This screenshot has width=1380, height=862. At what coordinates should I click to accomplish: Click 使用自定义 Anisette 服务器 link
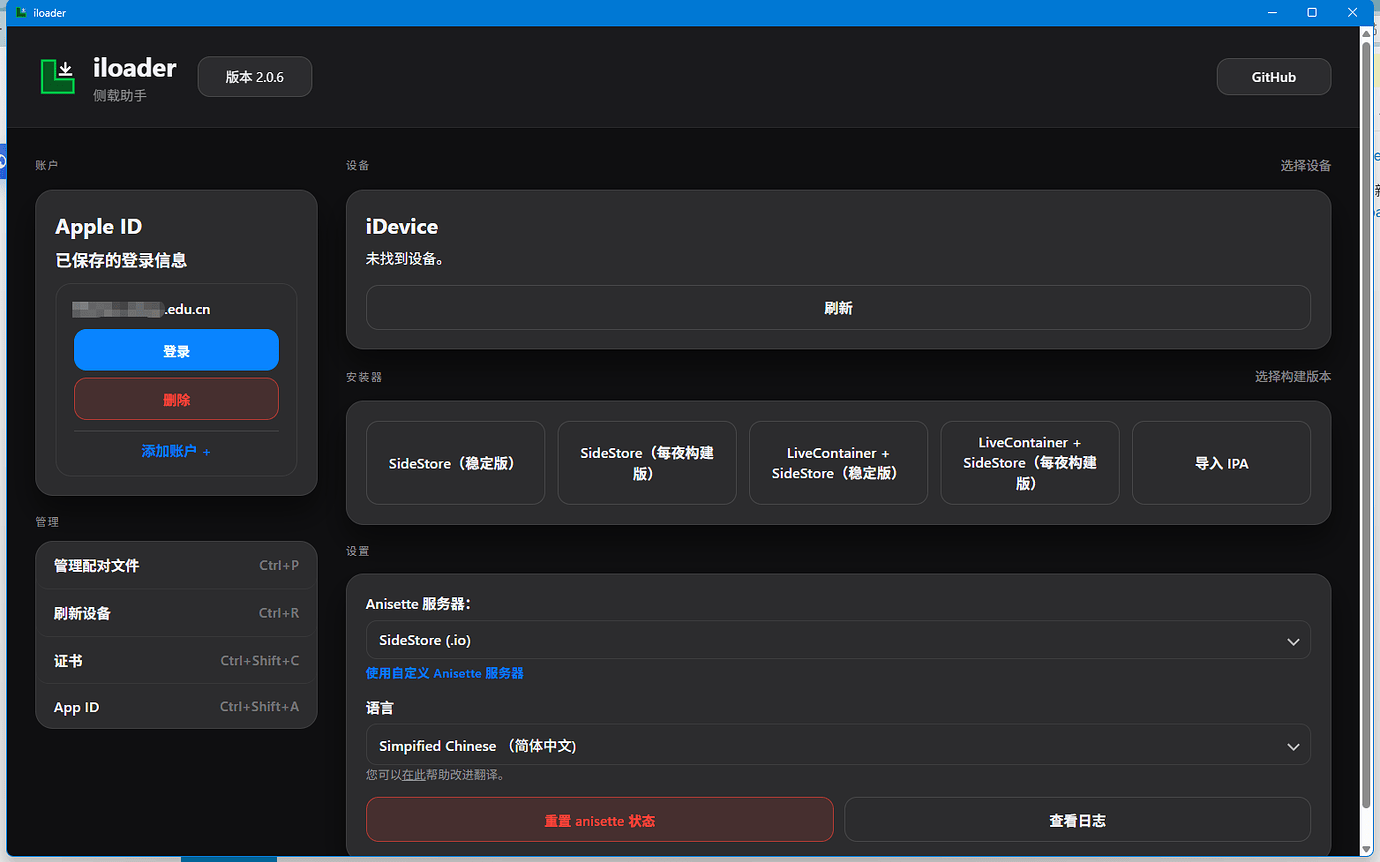coord(445,673)
